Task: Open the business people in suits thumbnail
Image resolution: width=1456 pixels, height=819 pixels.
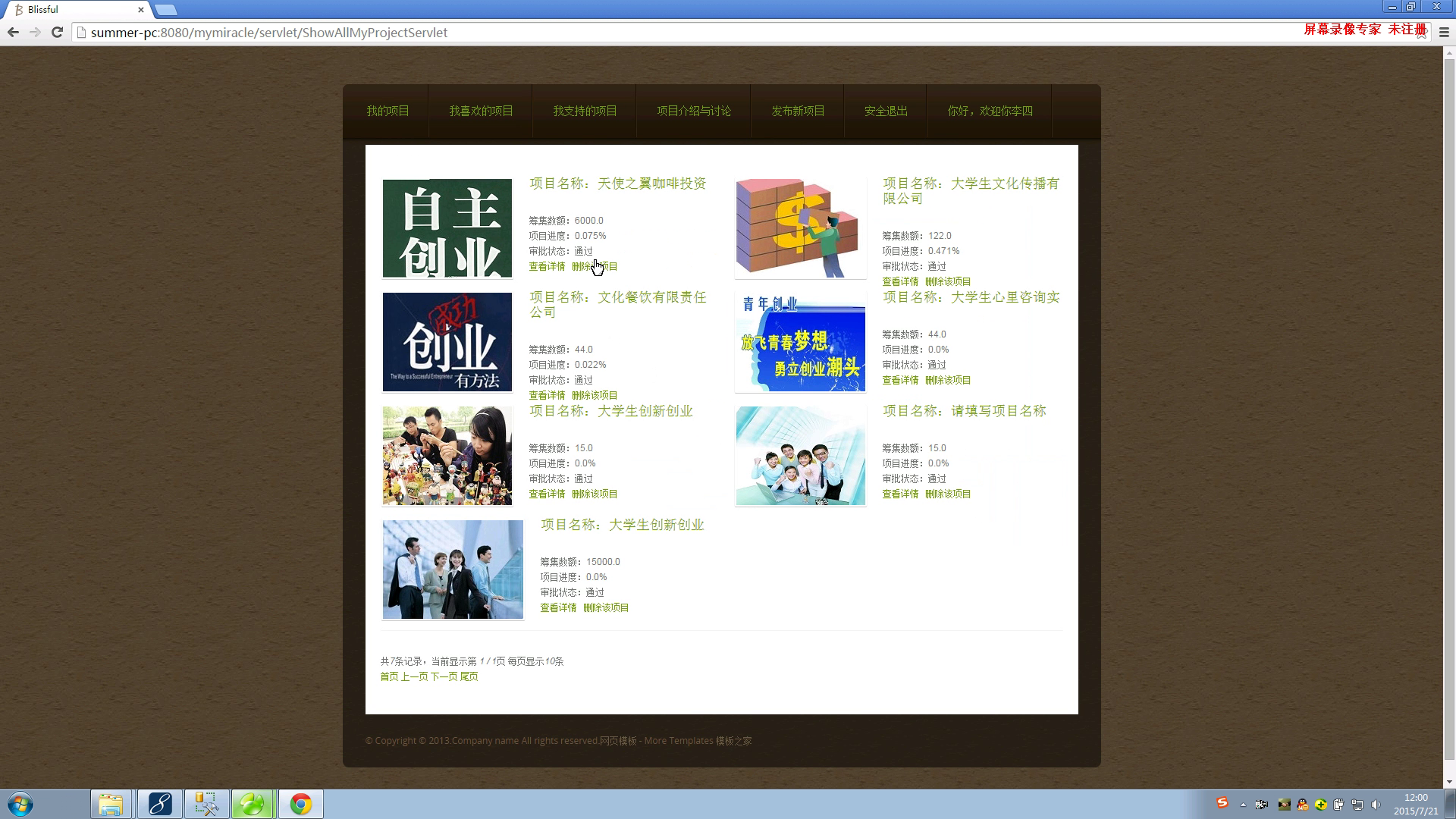Action: pos(453,570)
